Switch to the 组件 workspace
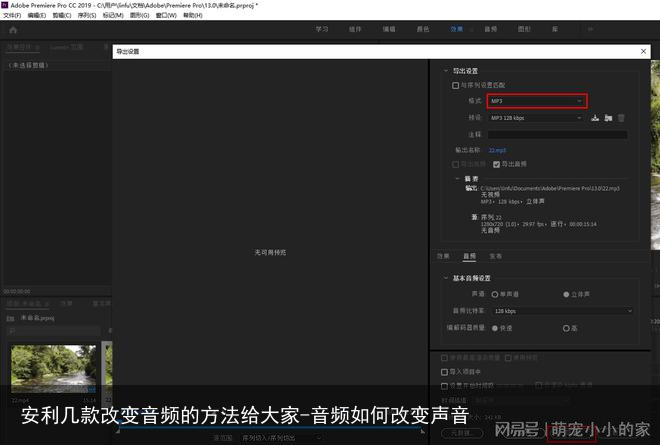Viewport: 660px width, 445px height. coord(355,29)
